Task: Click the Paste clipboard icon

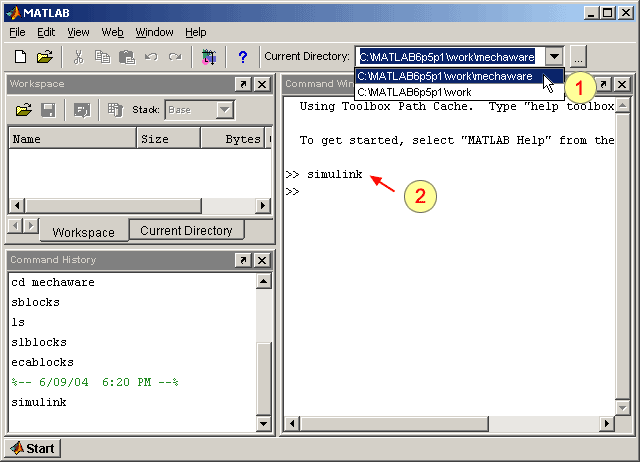Action: (x=127, y=57)
